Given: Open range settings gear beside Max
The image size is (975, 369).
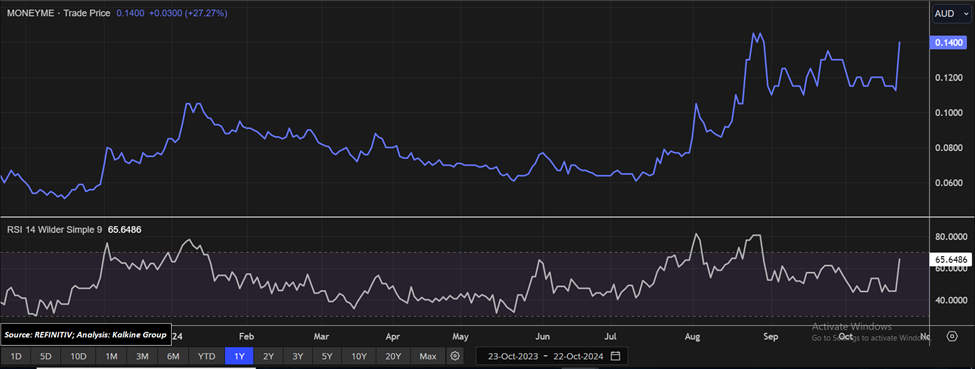Looking at the screenshot, I should point(455,356).
